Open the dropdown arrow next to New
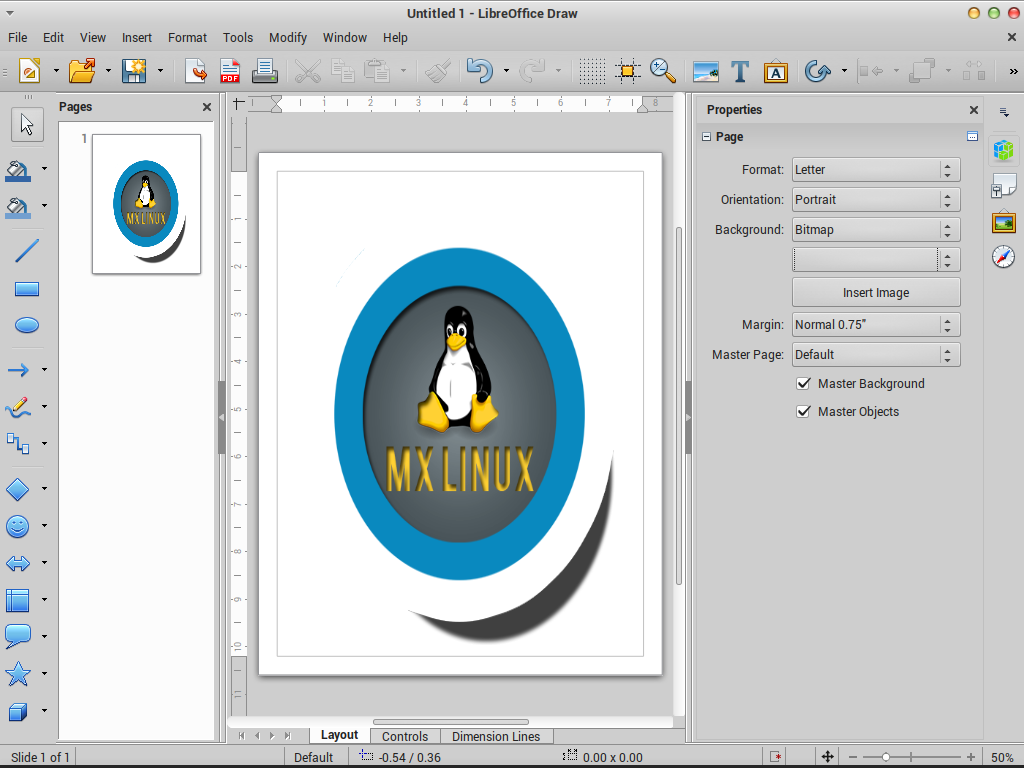The width and height of the screenshot is (1024, 768). click(56, 71)
